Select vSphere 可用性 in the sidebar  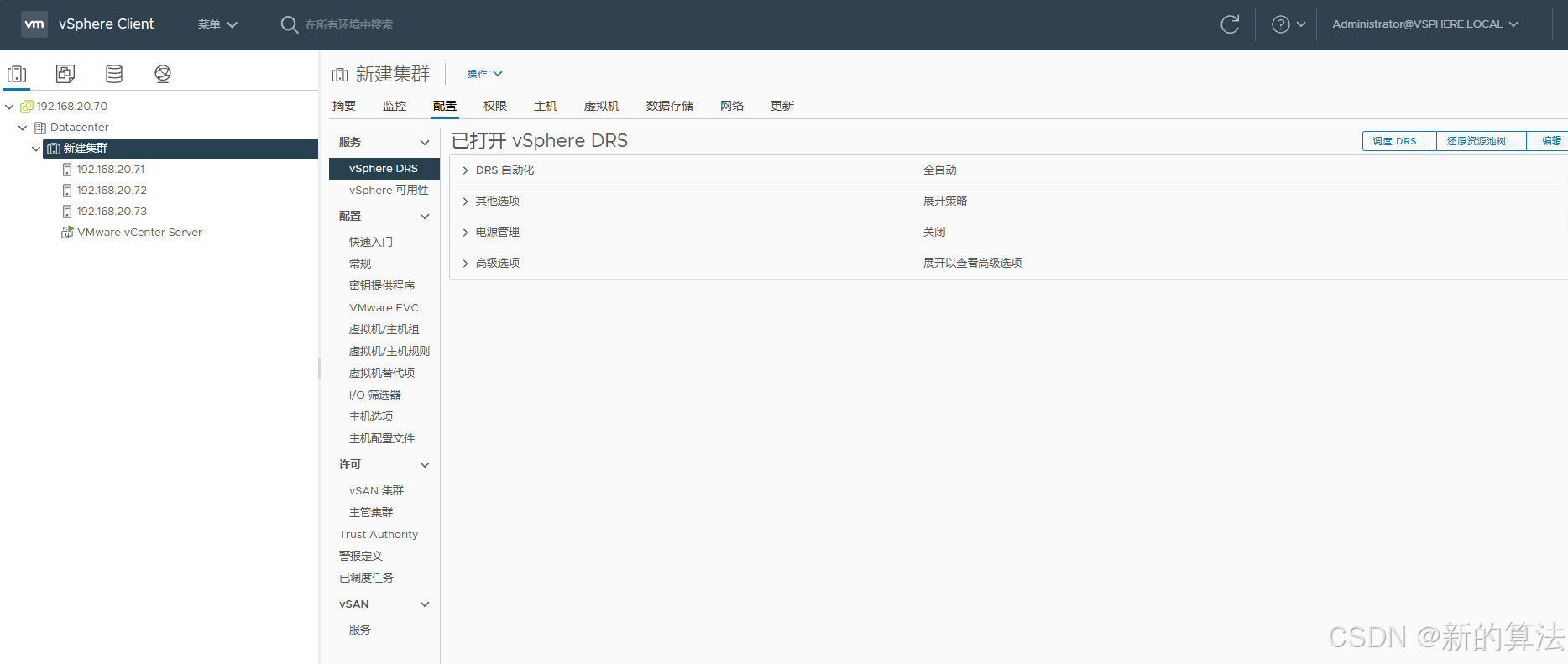point(389,191)
